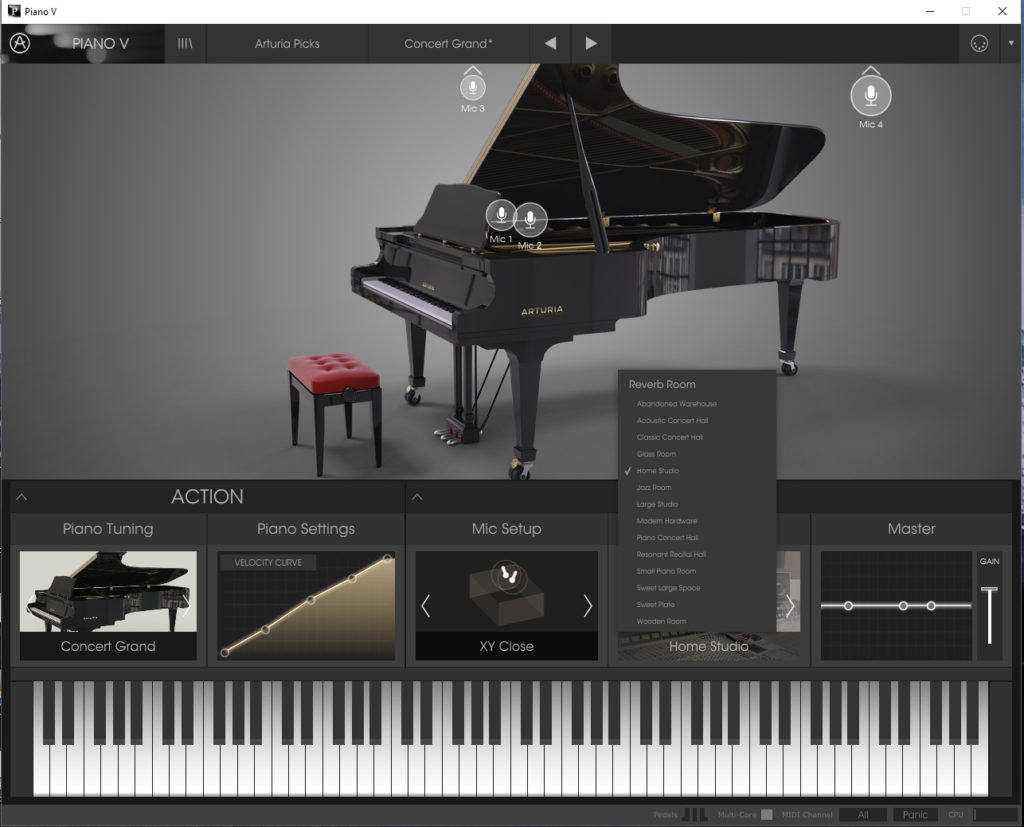Viewport: 1024px width, 827px height.
Task: Click the CPU meter
Action: pyautogui.click(x=995, y=815)
